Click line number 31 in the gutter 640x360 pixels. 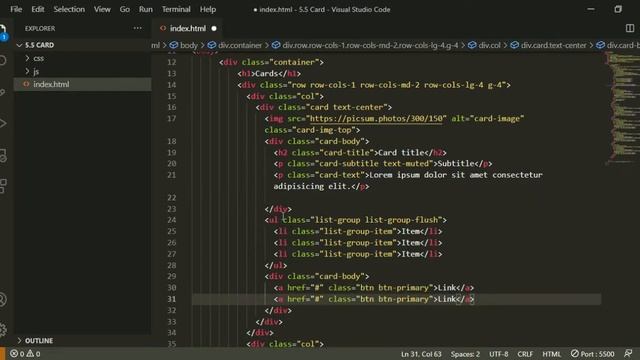click(171, 299)
